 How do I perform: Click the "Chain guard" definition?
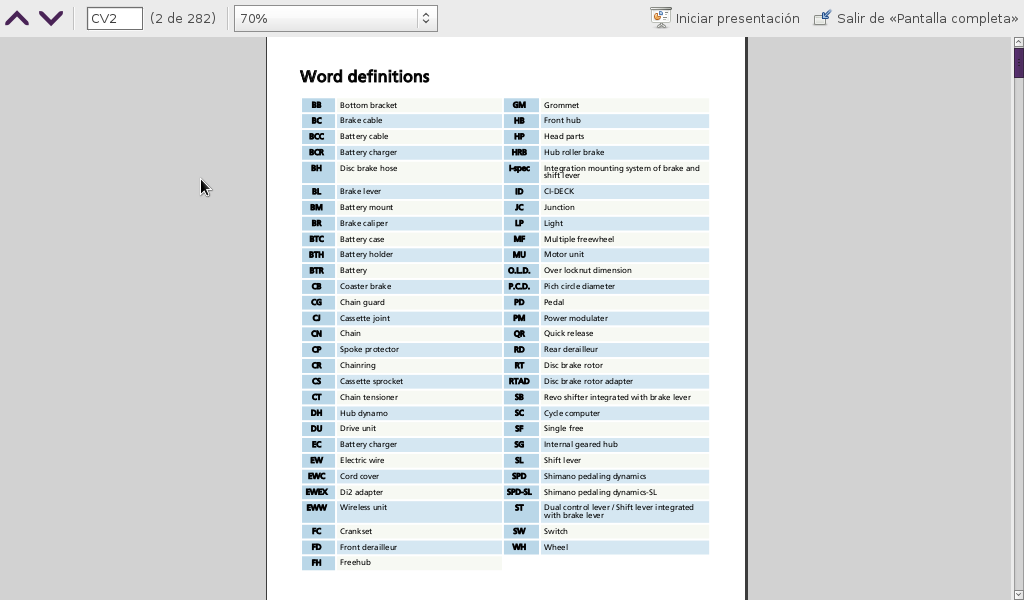pyautogui.click(x=362, y=302)
